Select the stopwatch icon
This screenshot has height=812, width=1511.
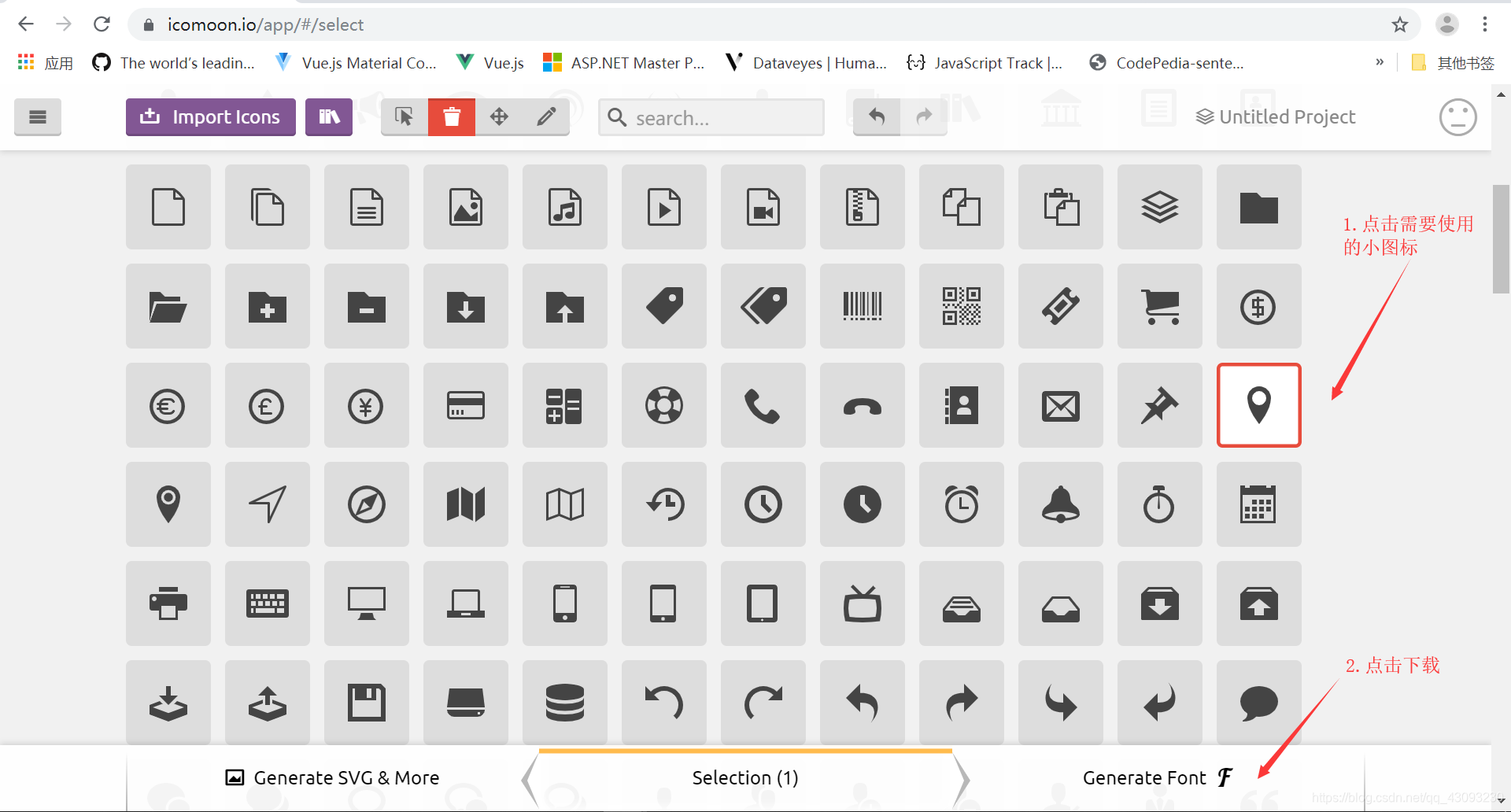(1160, 504)
